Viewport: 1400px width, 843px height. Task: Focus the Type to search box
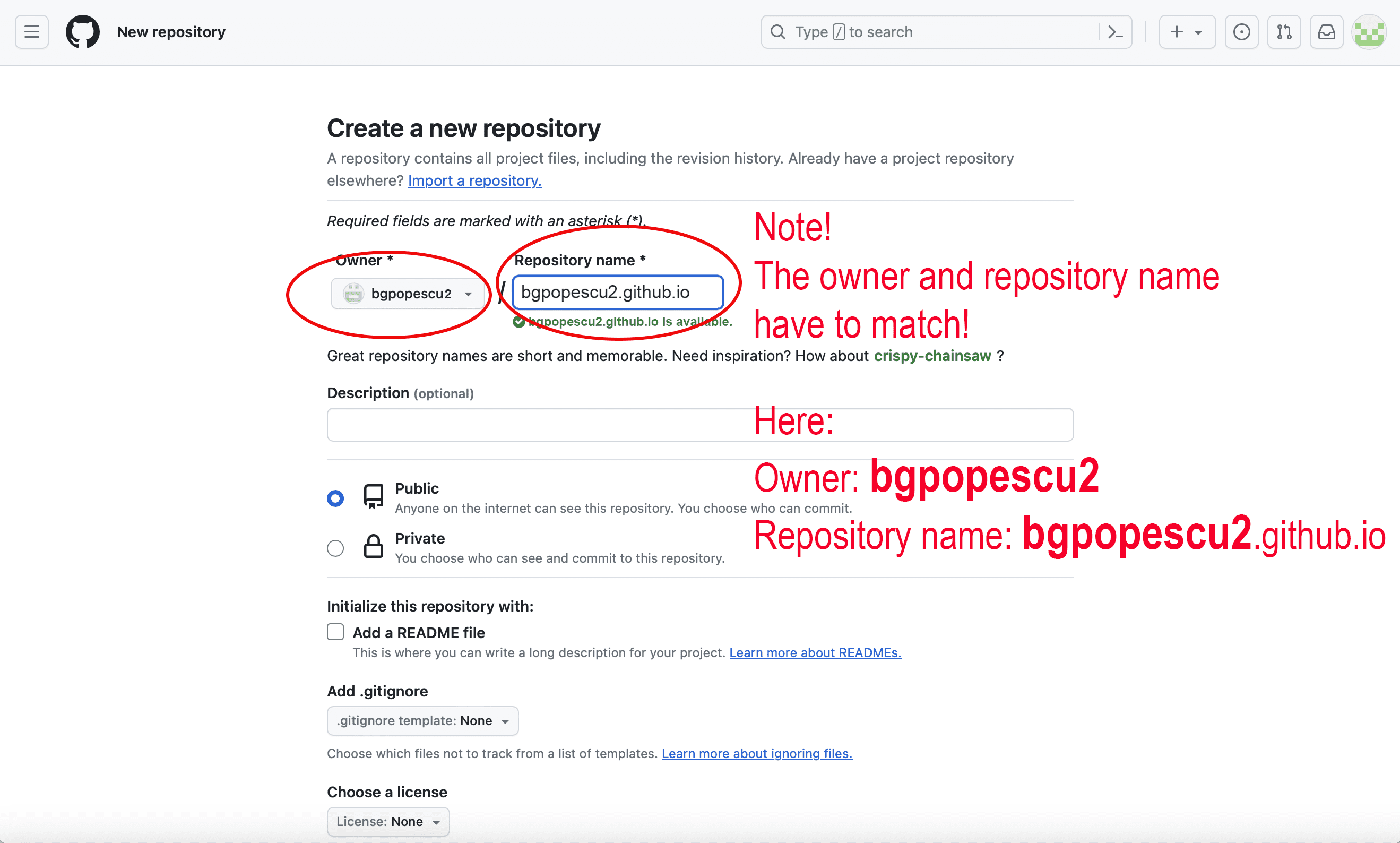[x=931, y=32]
